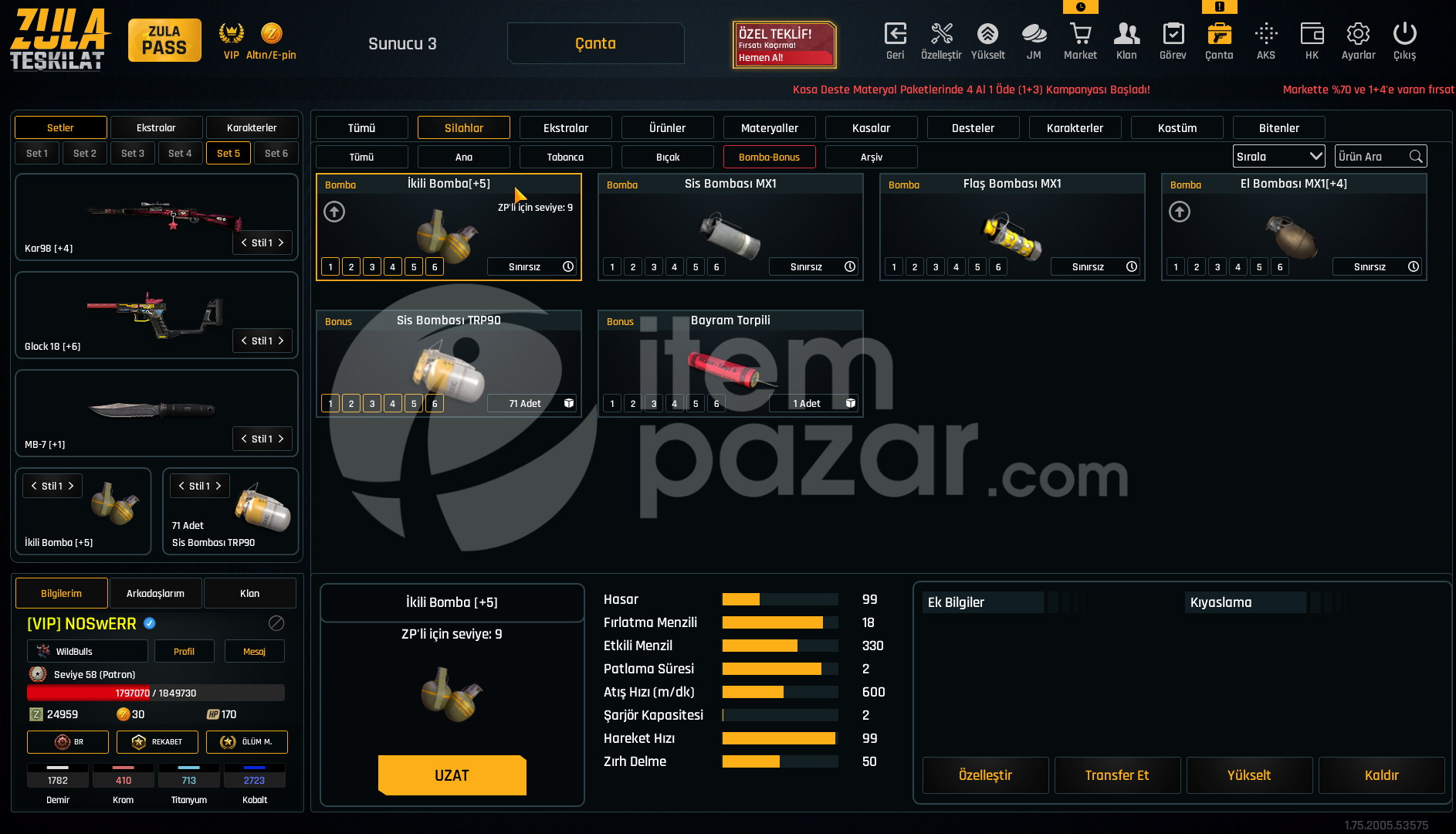Image resolution: width=1456 pixels, height=834 pixels.
Task: Click the Ürün Ara search field
Action: [x=1381, y=156]
